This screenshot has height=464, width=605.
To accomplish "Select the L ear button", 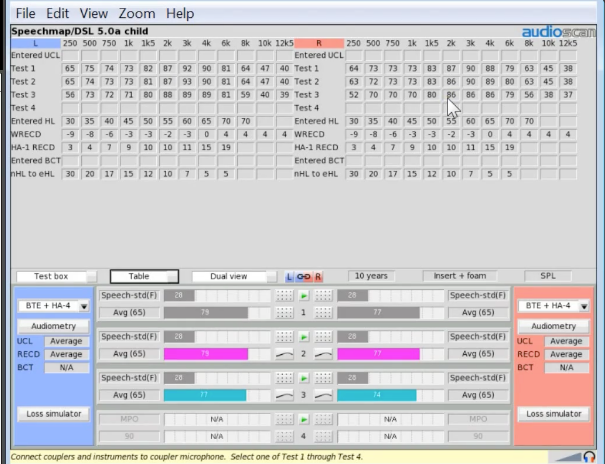I will (289, 277).
